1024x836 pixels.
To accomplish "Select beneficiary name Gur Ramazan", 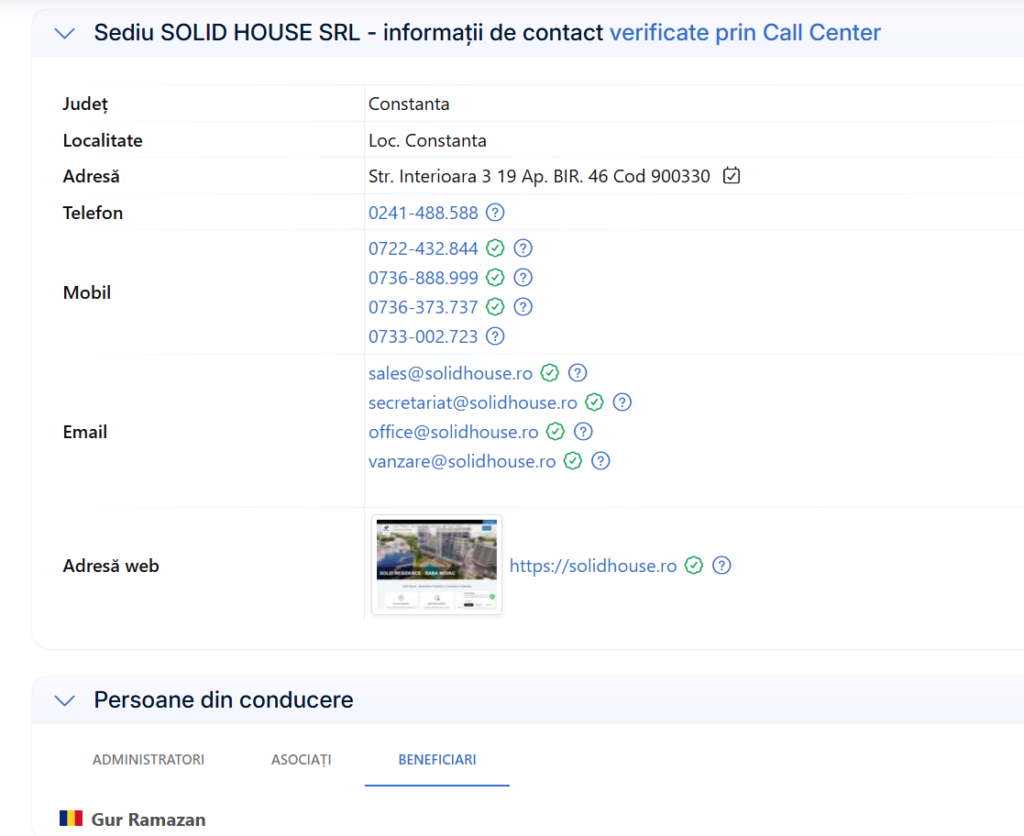I will tap(148, 820).
